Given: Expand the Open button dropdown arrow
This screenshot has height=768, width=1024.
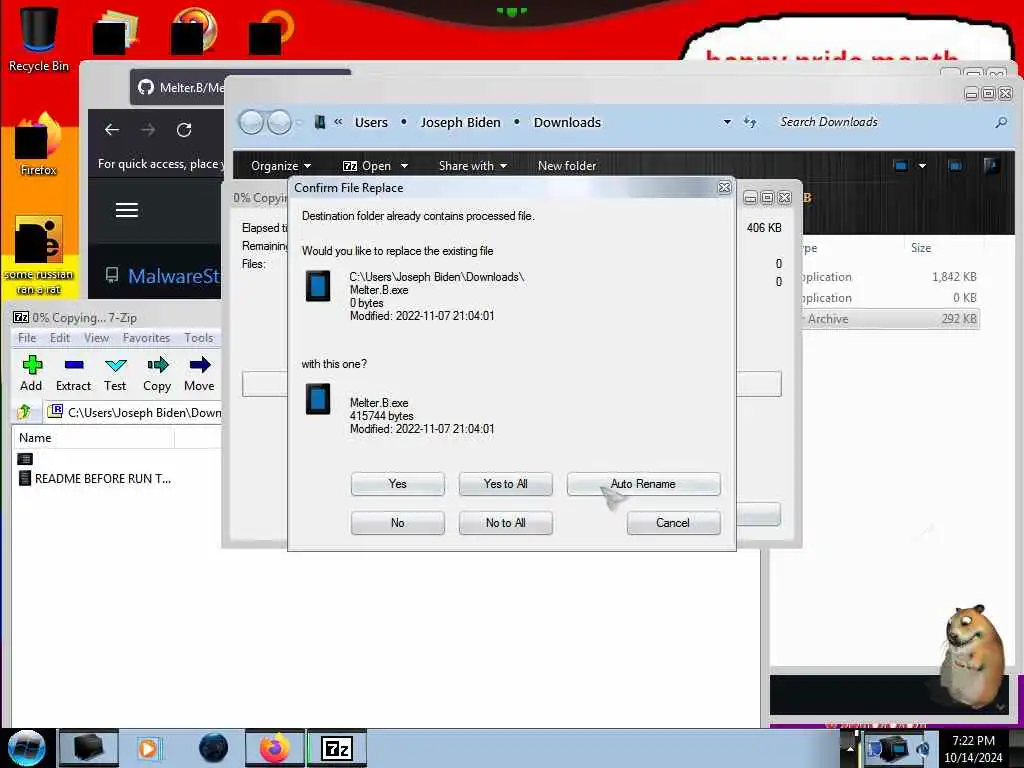Looking at the screenshot, I should coord(404,166).
